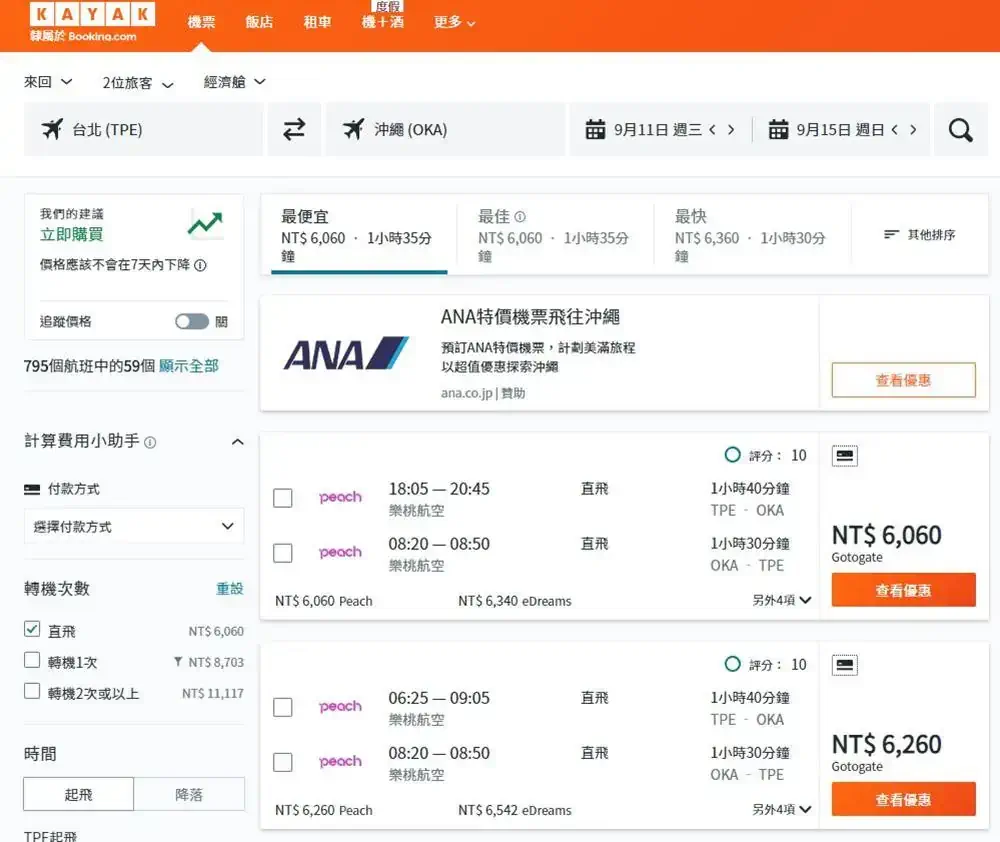The width and height of the screenshot is (1000, 842).
Task: Click the ANA airline logo
Action: tap(346, 353)
